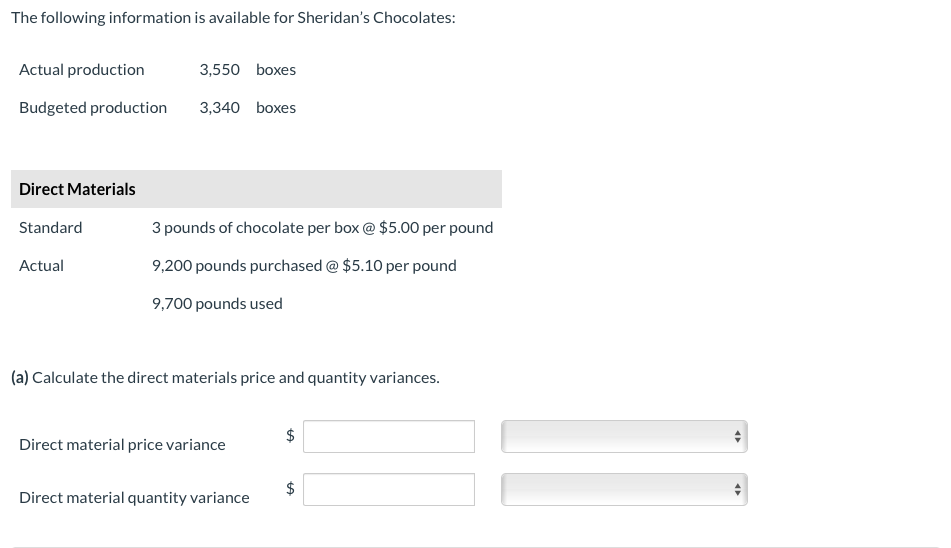Click the direct material quantity variance input field
This screenshot has height=548, width=951.
(388, 489)
